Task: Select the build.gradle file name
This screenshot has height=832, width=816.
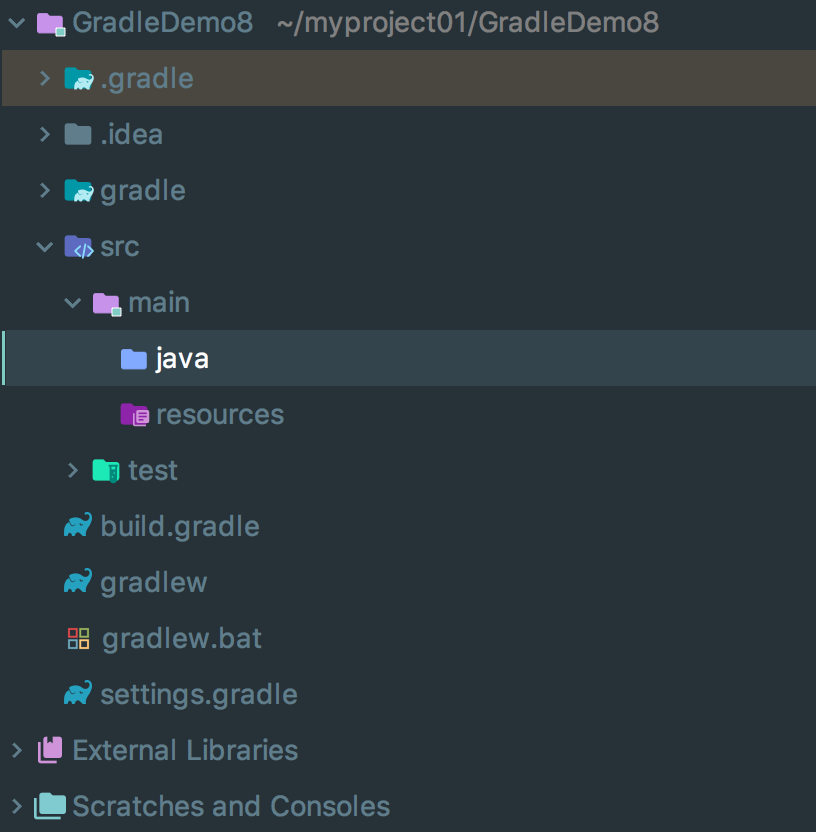Action: coord(180,526)
